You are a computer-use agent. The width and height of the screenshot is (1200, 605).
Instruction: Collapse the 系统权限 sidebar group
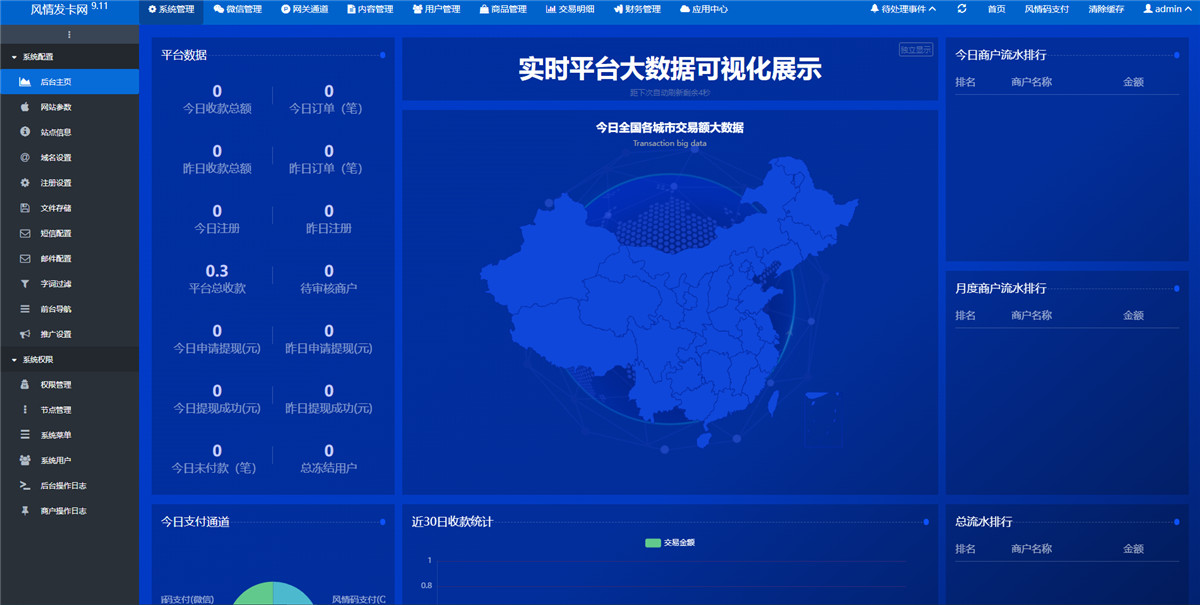click(x=40, y=359)
